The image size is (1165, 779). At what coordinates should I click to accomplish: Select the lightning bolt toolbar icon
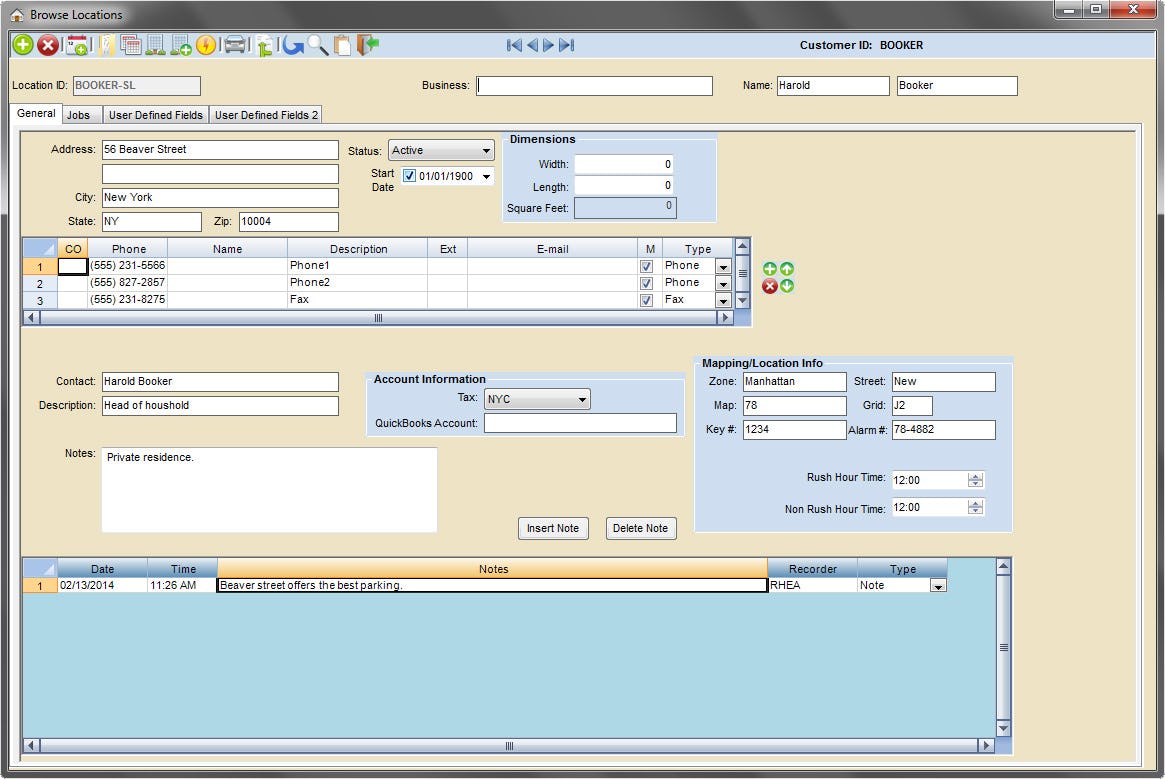click(205, 45)
